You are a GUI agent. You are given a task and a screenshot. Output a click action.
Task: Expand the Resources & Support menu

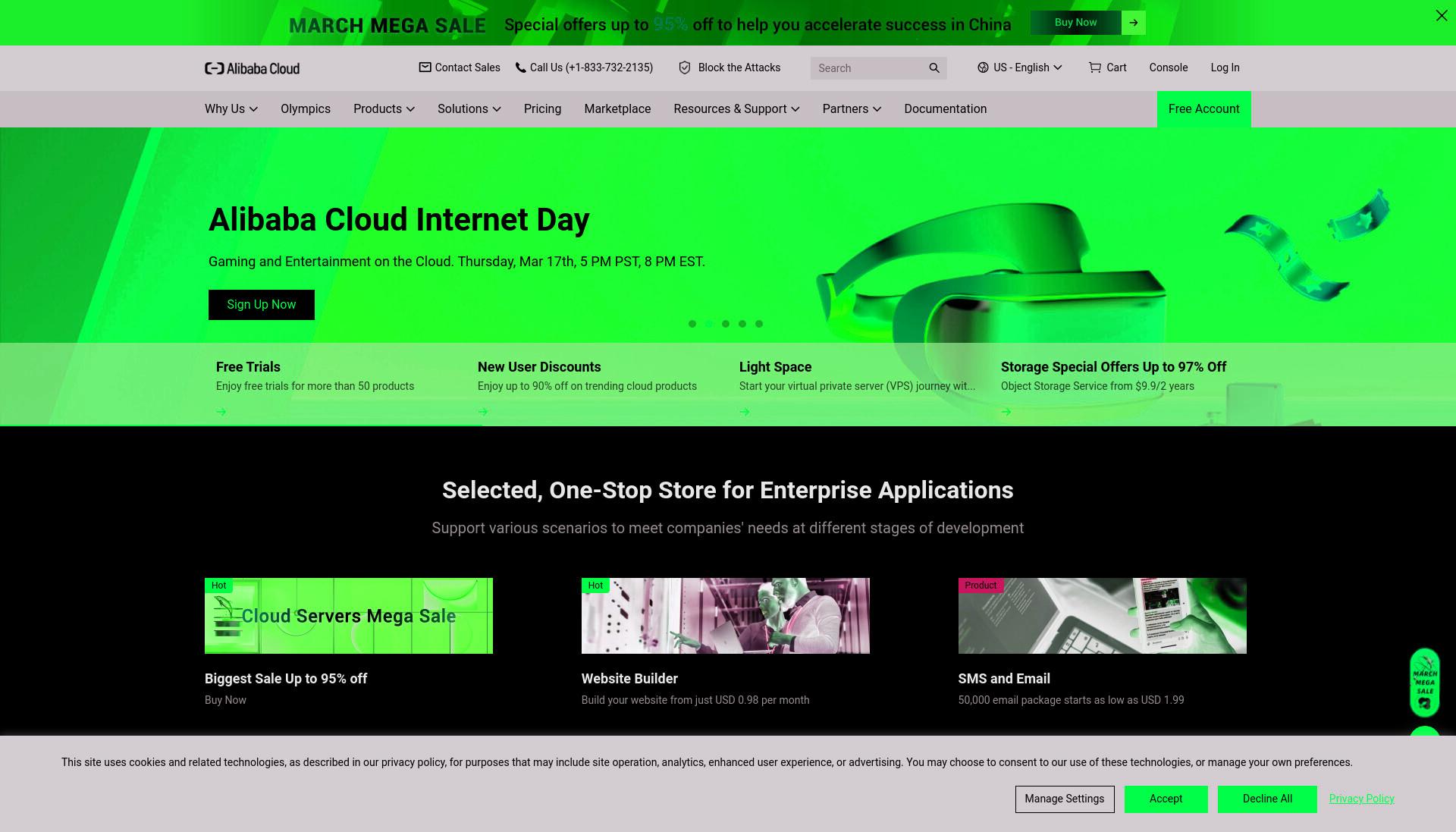tap(736, 109)
